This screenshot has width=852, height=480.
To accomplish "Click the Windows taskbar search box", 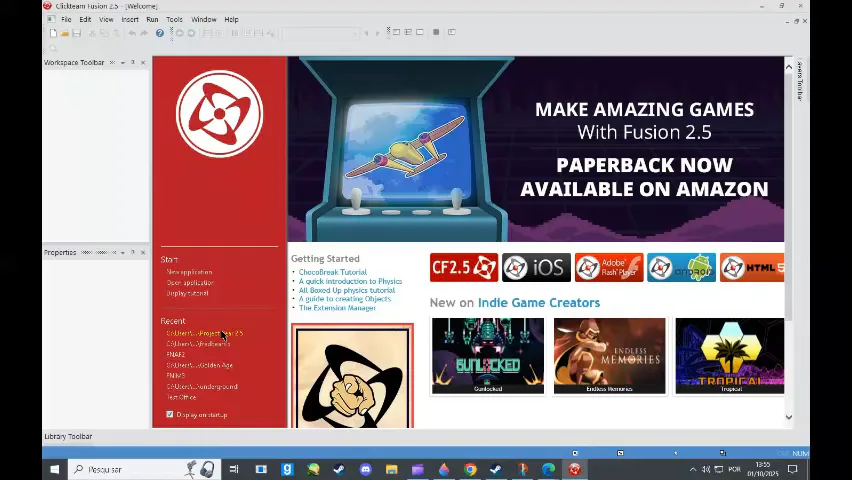I will click(x=145, y=469).
